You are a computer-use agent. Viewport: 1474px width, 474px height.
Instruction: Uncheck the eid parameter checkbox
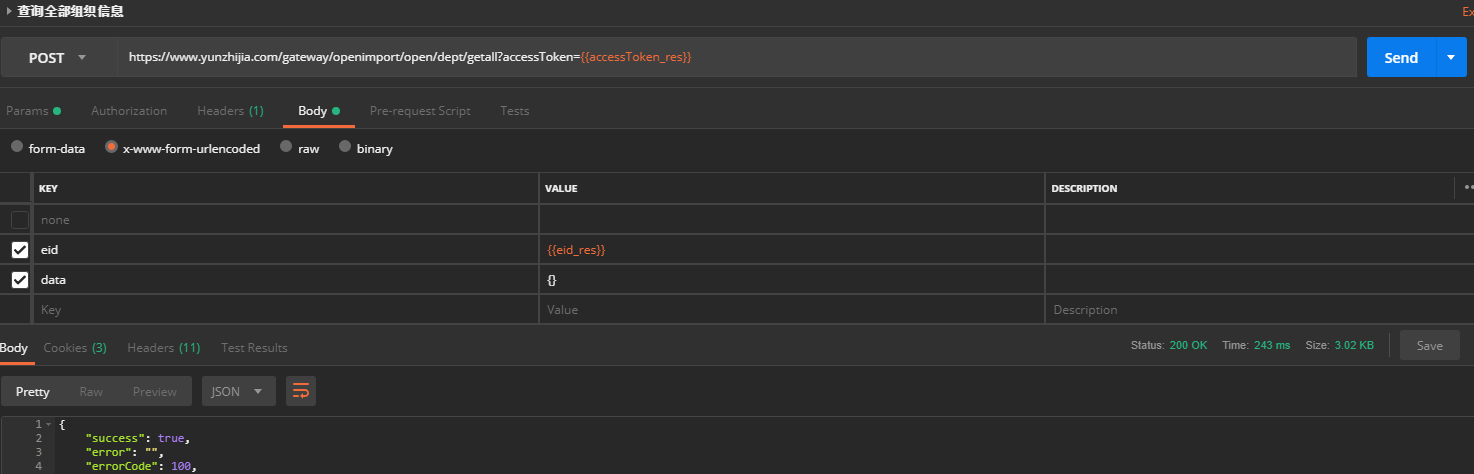pyautogui.click(x=20, y=250)
